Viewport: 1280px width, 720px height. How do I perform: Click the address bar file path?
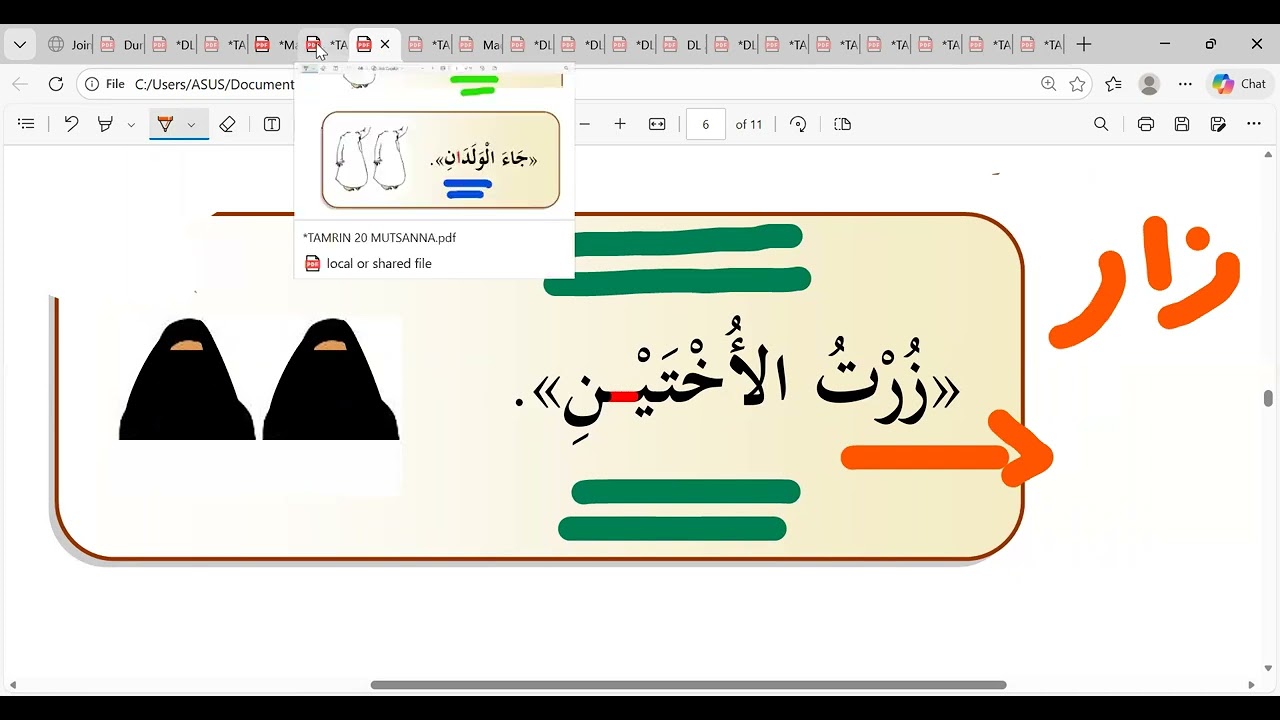[x=214, y=84]
